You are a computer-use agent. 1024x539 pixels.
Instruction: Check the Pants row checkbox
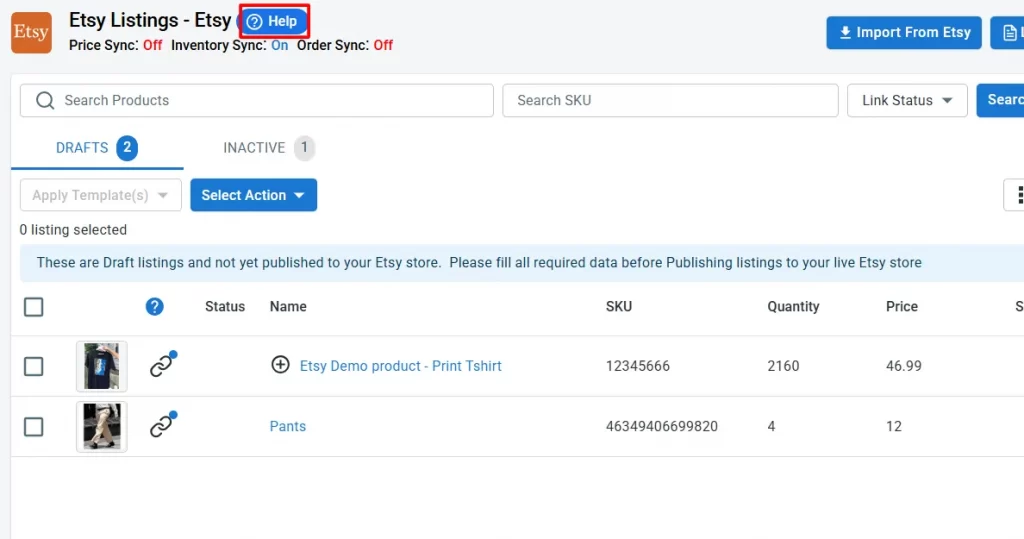(x=33, y=427)
